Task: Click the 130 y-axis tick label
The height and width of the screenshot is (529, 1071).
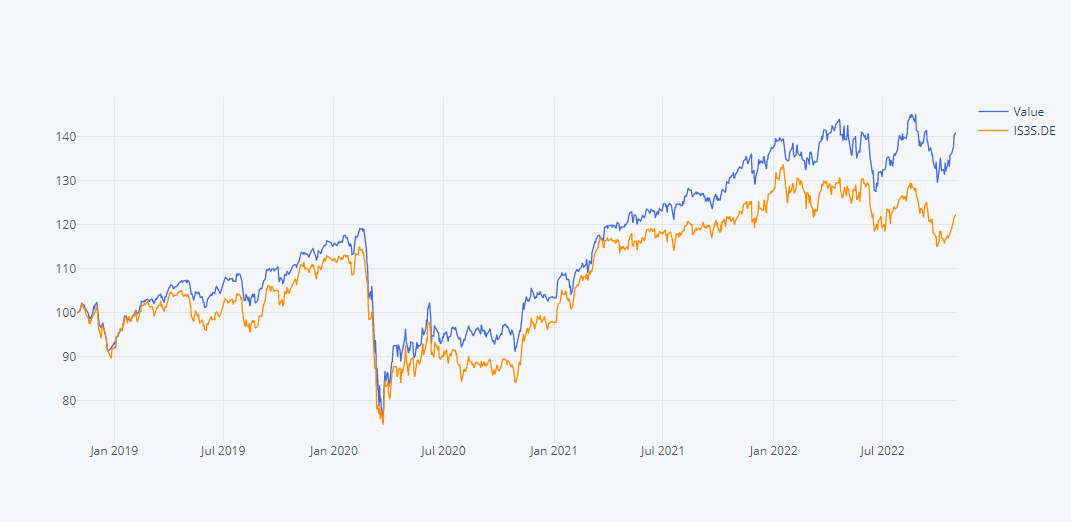Action: [x=67, y=180]
